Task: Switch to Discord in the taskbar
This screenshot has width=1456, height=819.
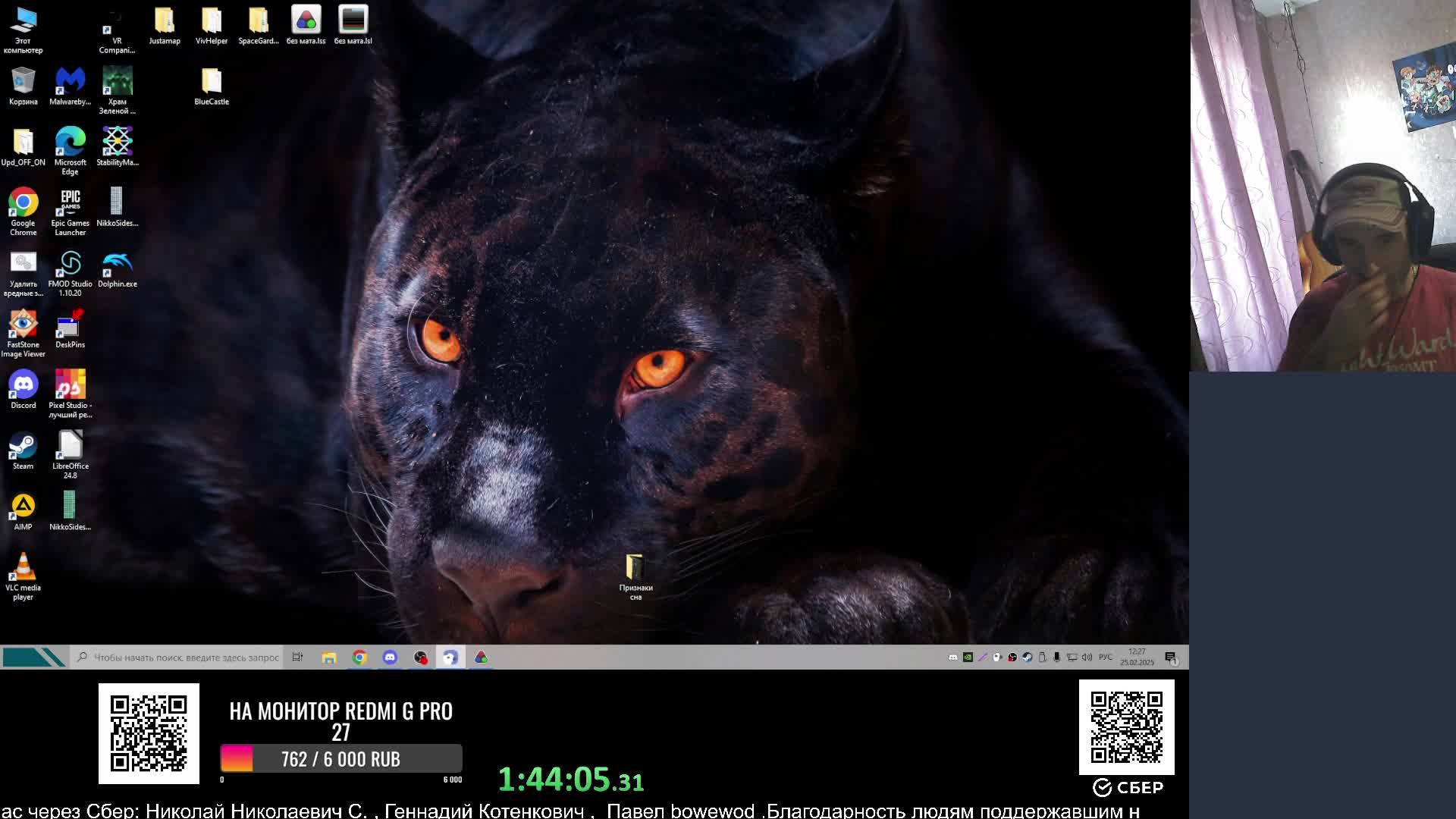Action: [390, 657]
